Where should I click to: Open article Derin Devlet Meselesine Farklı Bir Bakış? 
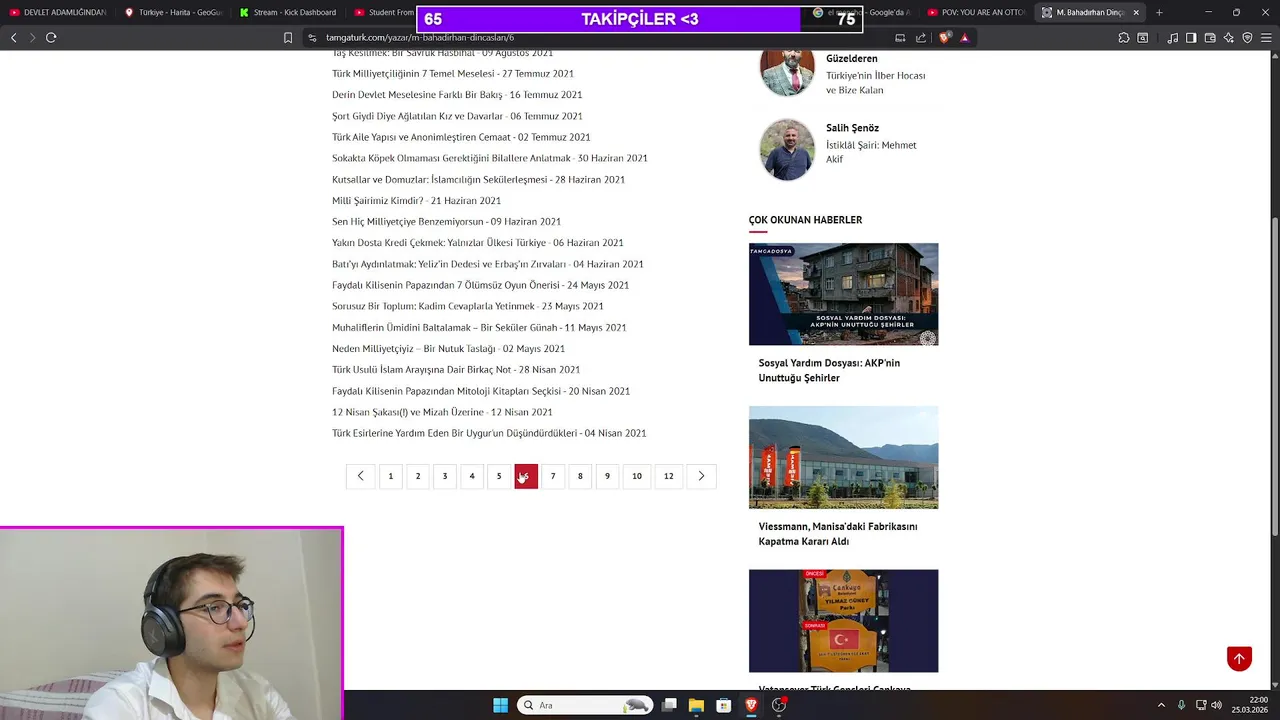tap(457, 95)
